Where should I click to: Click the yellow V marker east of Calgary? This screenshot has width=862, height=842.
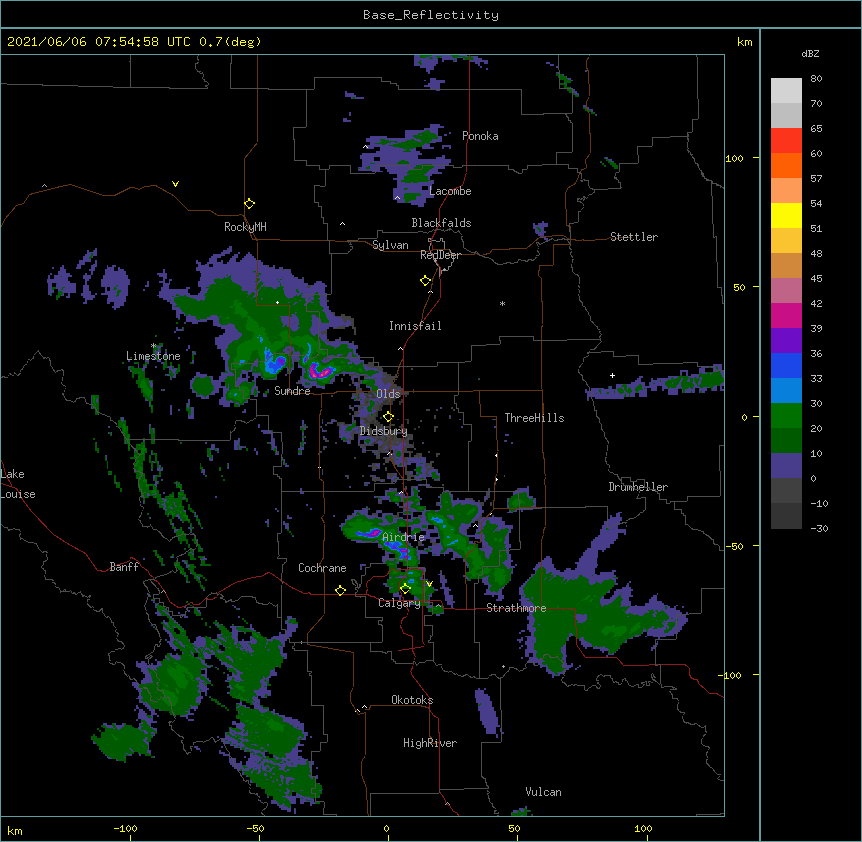(429, 583)
